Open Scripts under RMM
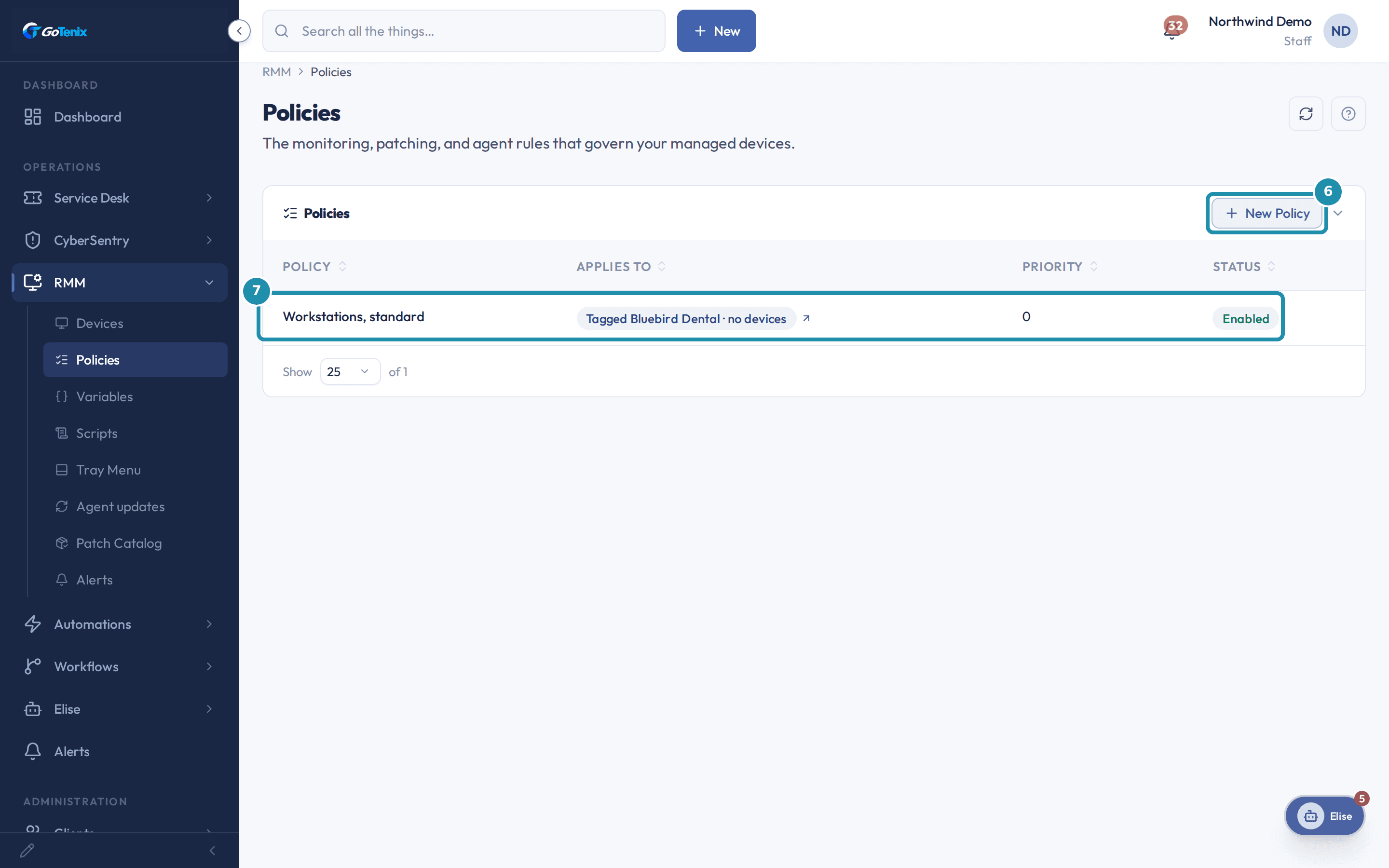The image size is (1389, 868). [136, 434]
